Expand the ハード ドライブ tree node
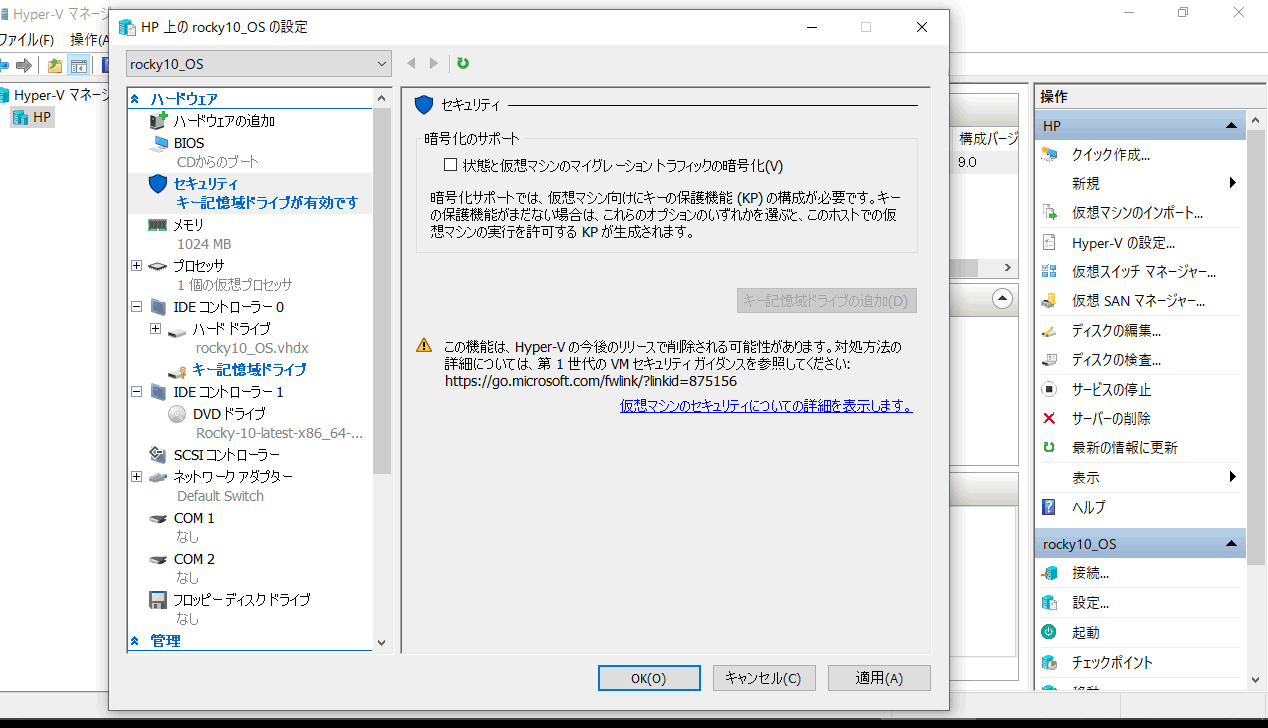This screenshot has height=728, width=1268. click(x=155, y=329)
